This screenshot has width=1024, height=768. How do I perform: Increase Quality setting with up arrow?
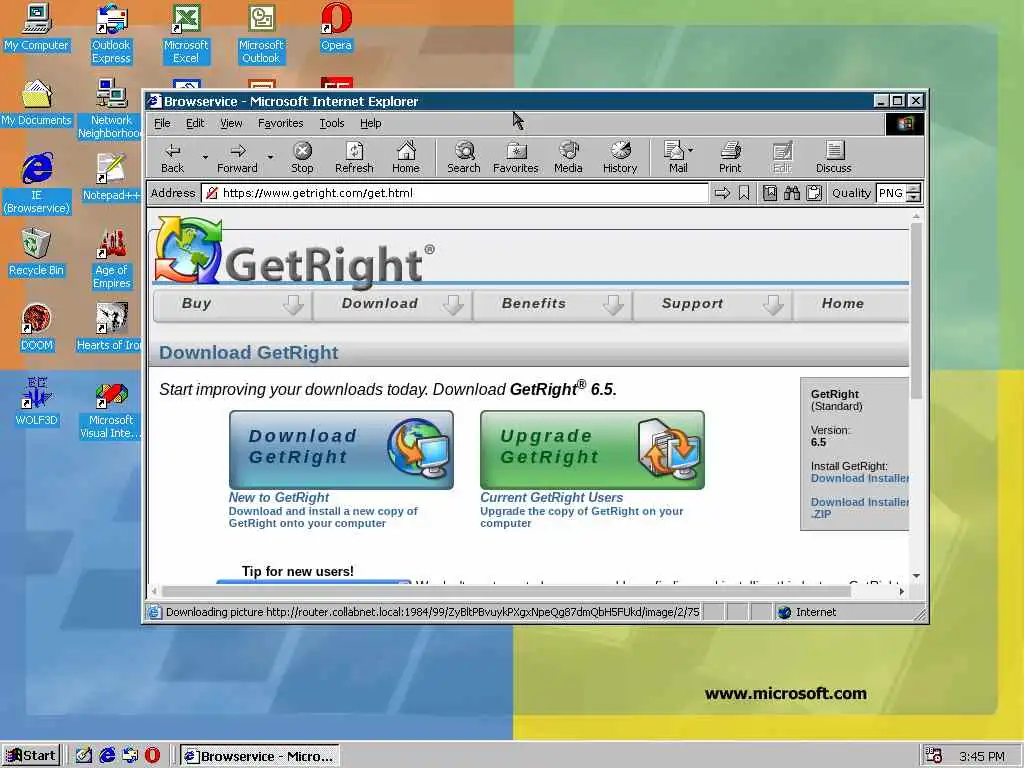pyautogui.click(x=914, y=189)
